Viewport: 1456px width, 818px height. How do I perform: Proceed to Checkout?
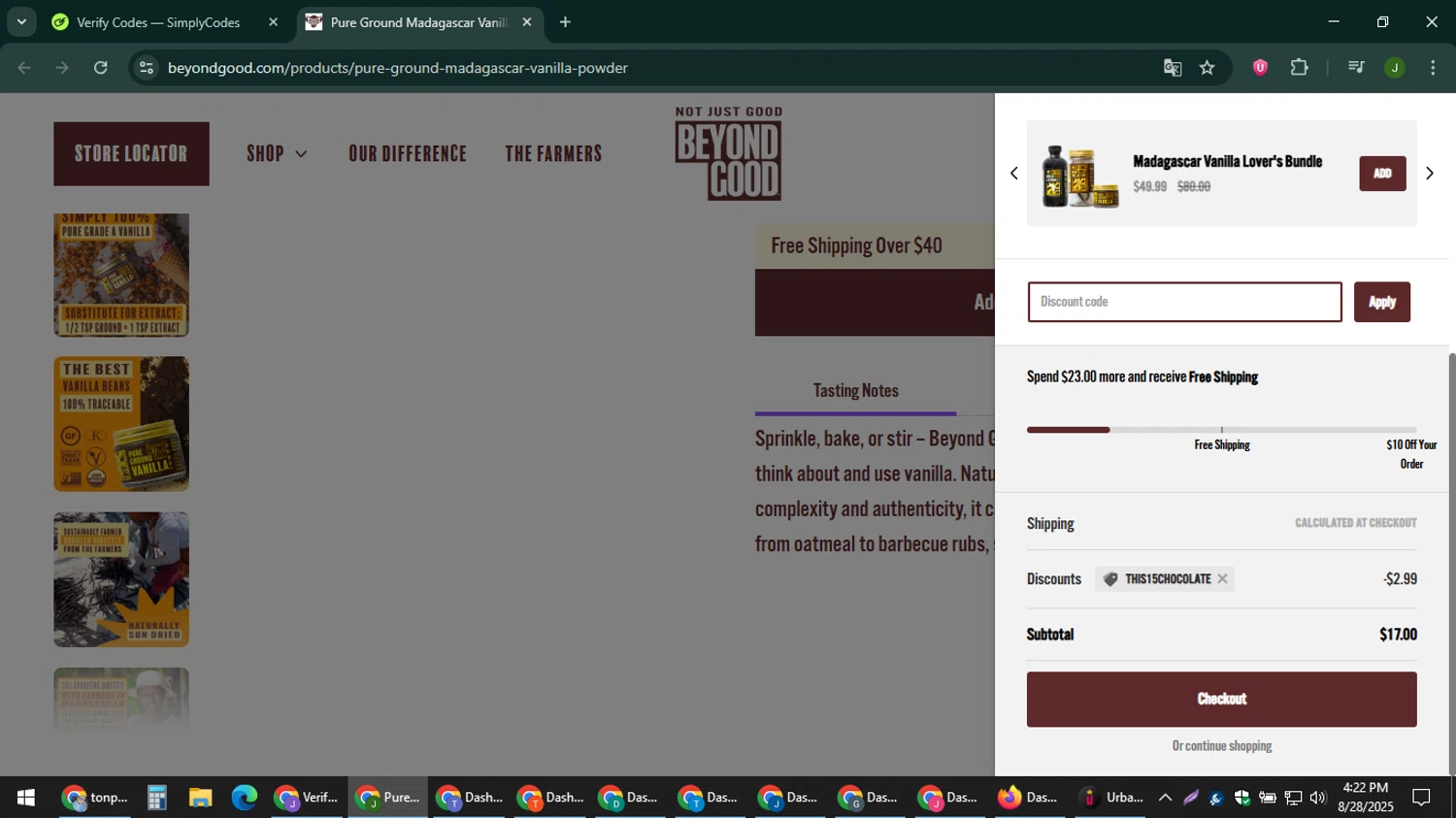click(1221, 700)
